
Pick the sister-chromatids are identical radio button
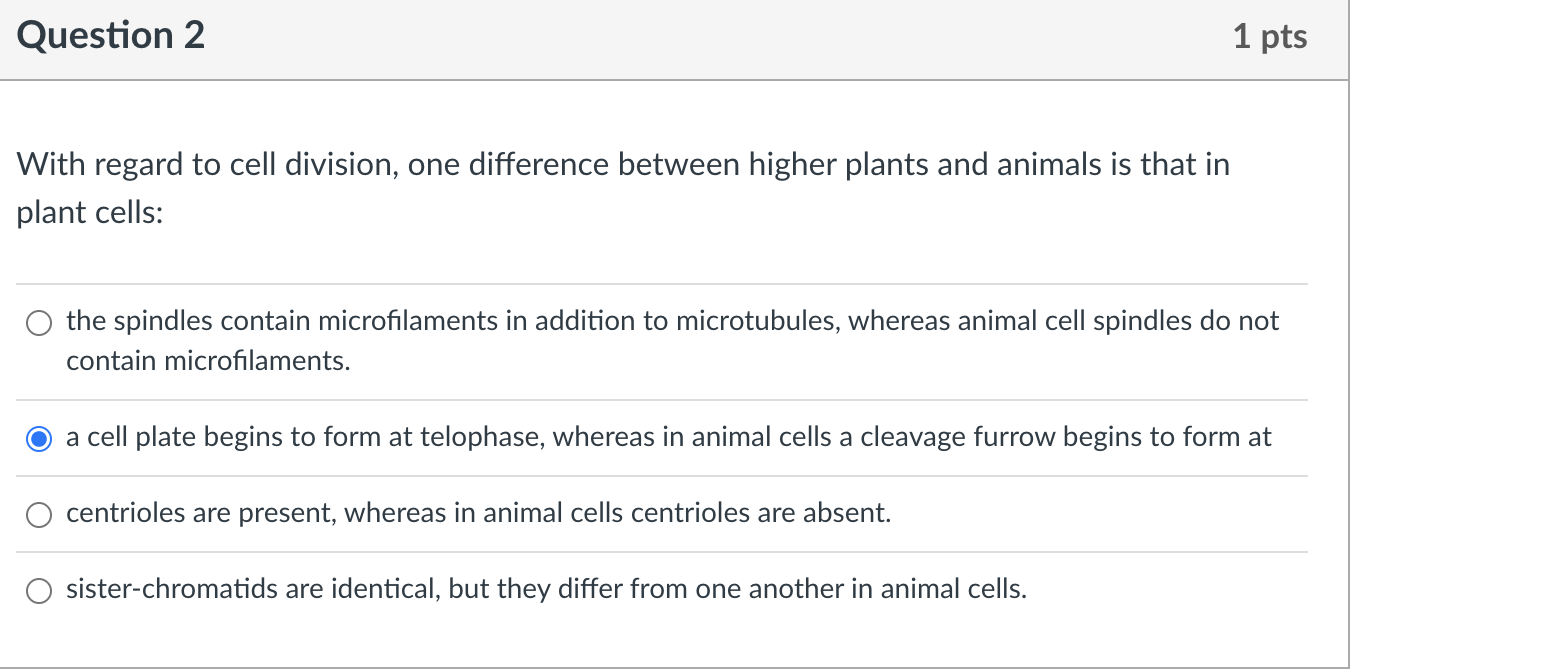pyautogui.click(x=39, y=590)
